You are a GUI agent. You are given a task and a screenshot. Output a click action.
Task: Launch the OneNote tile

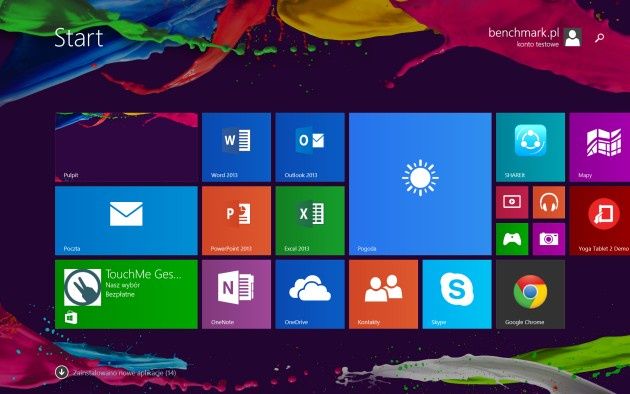[x=236, y=294]
